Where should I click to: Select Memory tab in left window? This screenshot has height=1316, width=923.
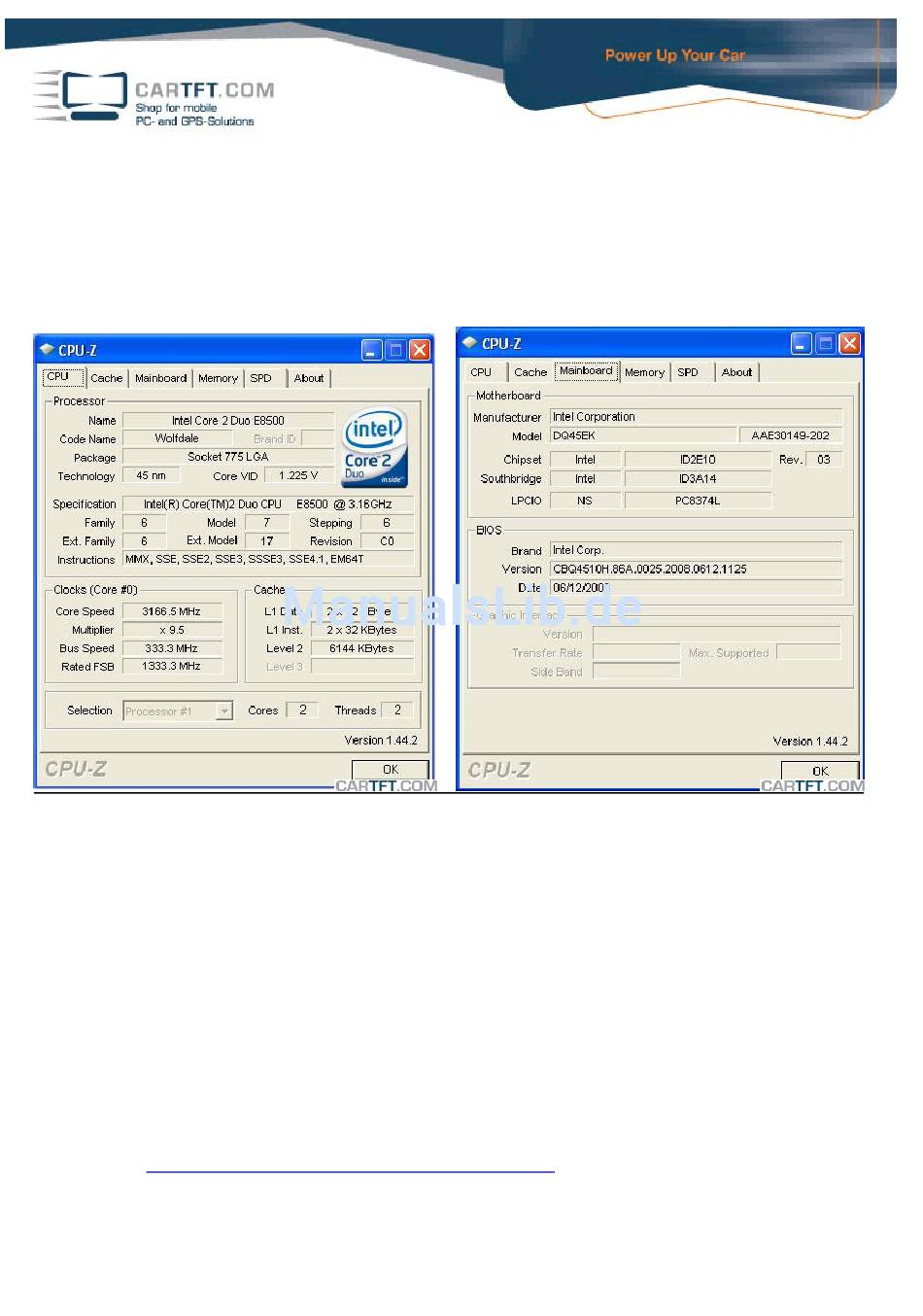click(218, 378)
